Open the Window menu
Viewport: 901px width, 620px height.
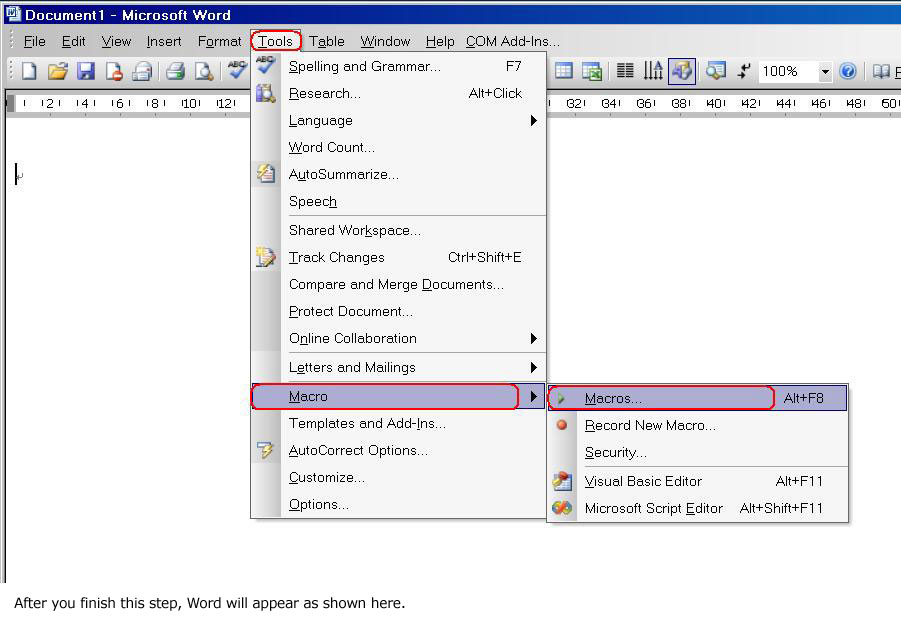(x=385, y=41)
